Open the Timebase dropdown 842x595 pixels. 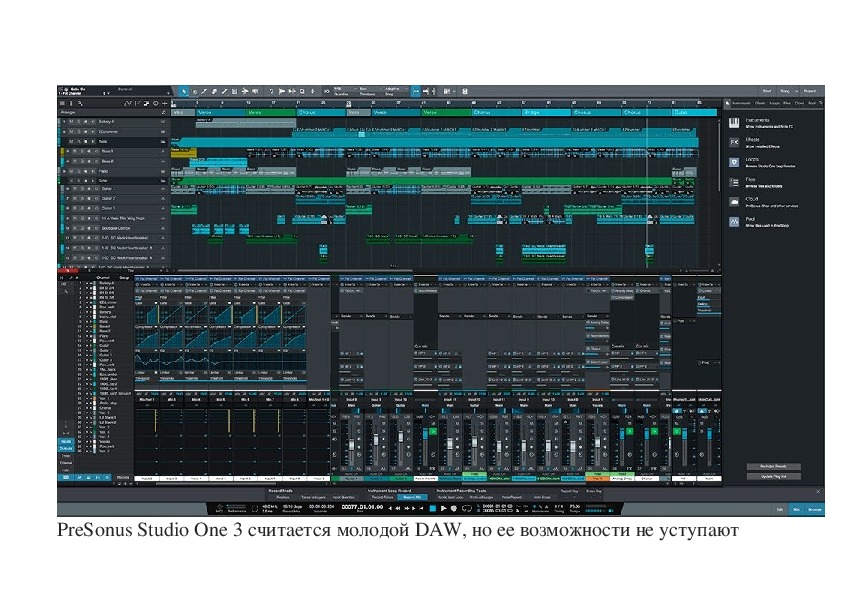[371, 89]
